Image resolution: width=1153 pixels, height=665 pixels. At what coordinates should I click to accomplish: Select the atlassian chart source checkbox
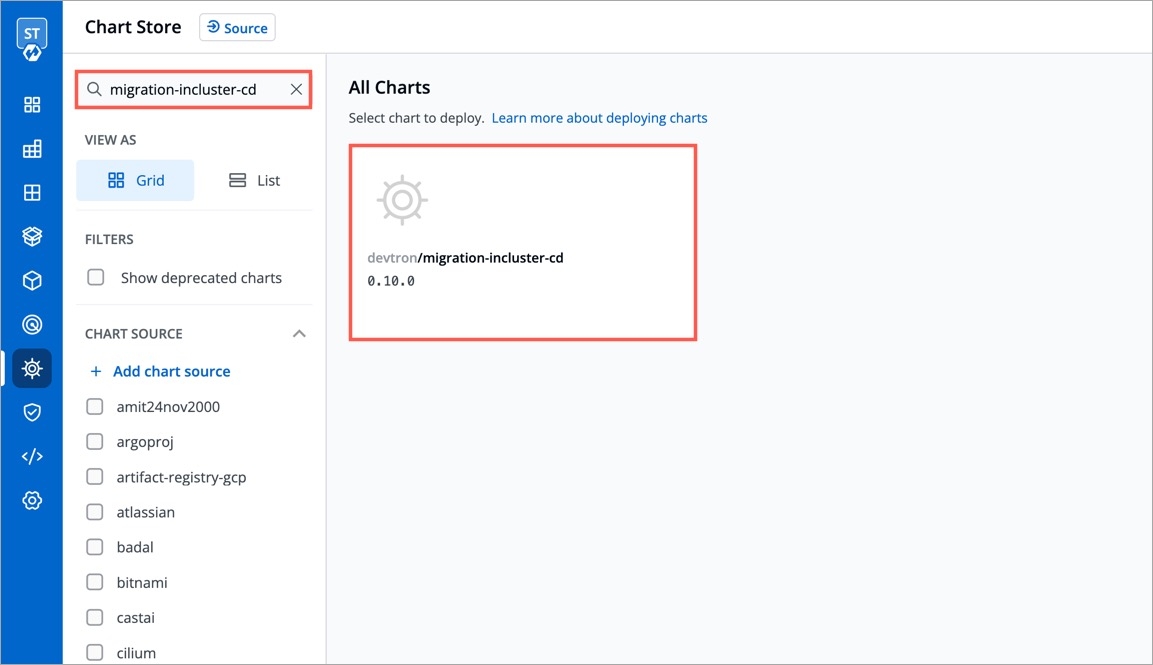point(95,512)
